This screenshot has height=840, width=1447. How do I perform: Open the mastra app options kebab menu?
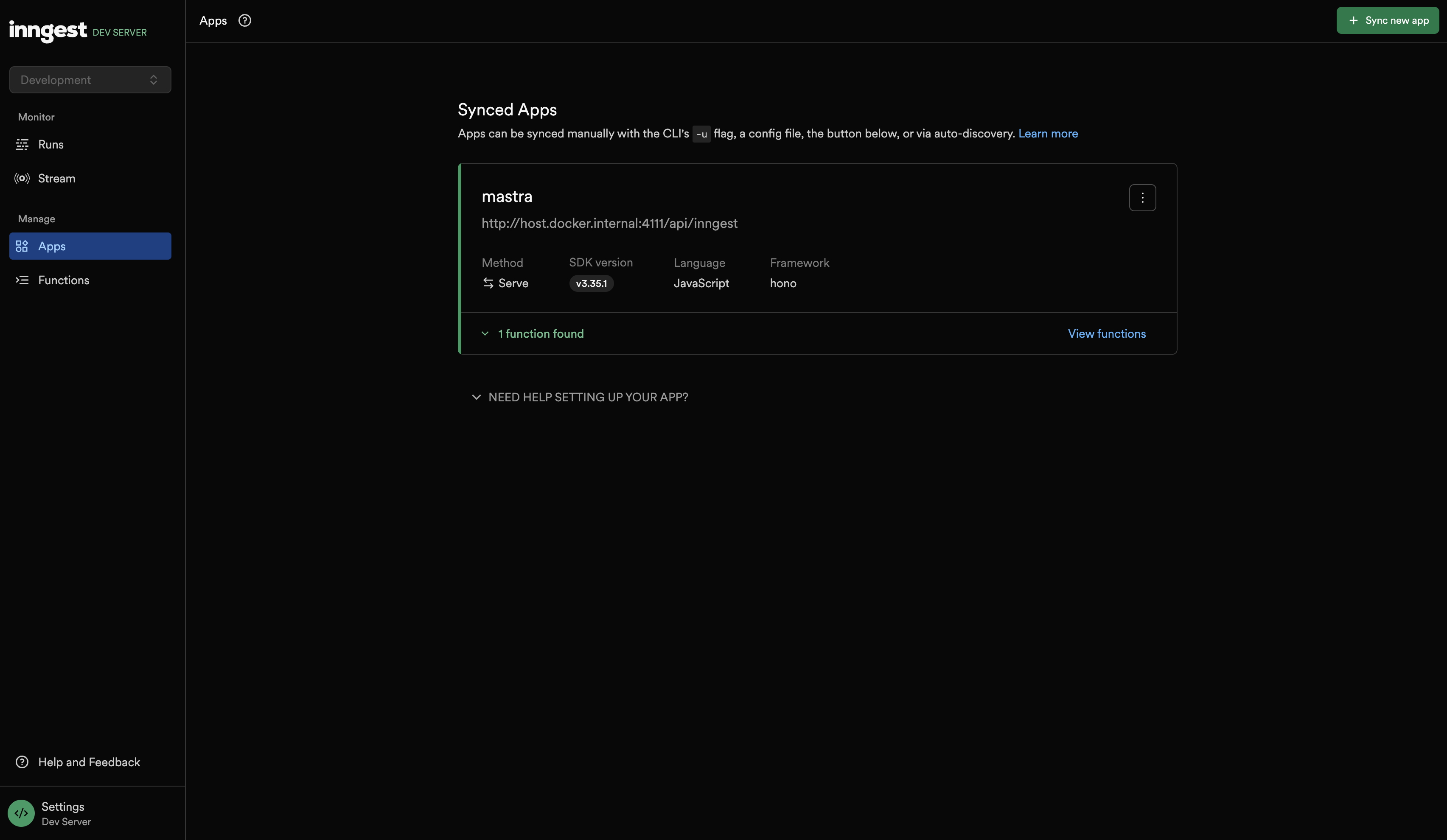coord(1143,197)
